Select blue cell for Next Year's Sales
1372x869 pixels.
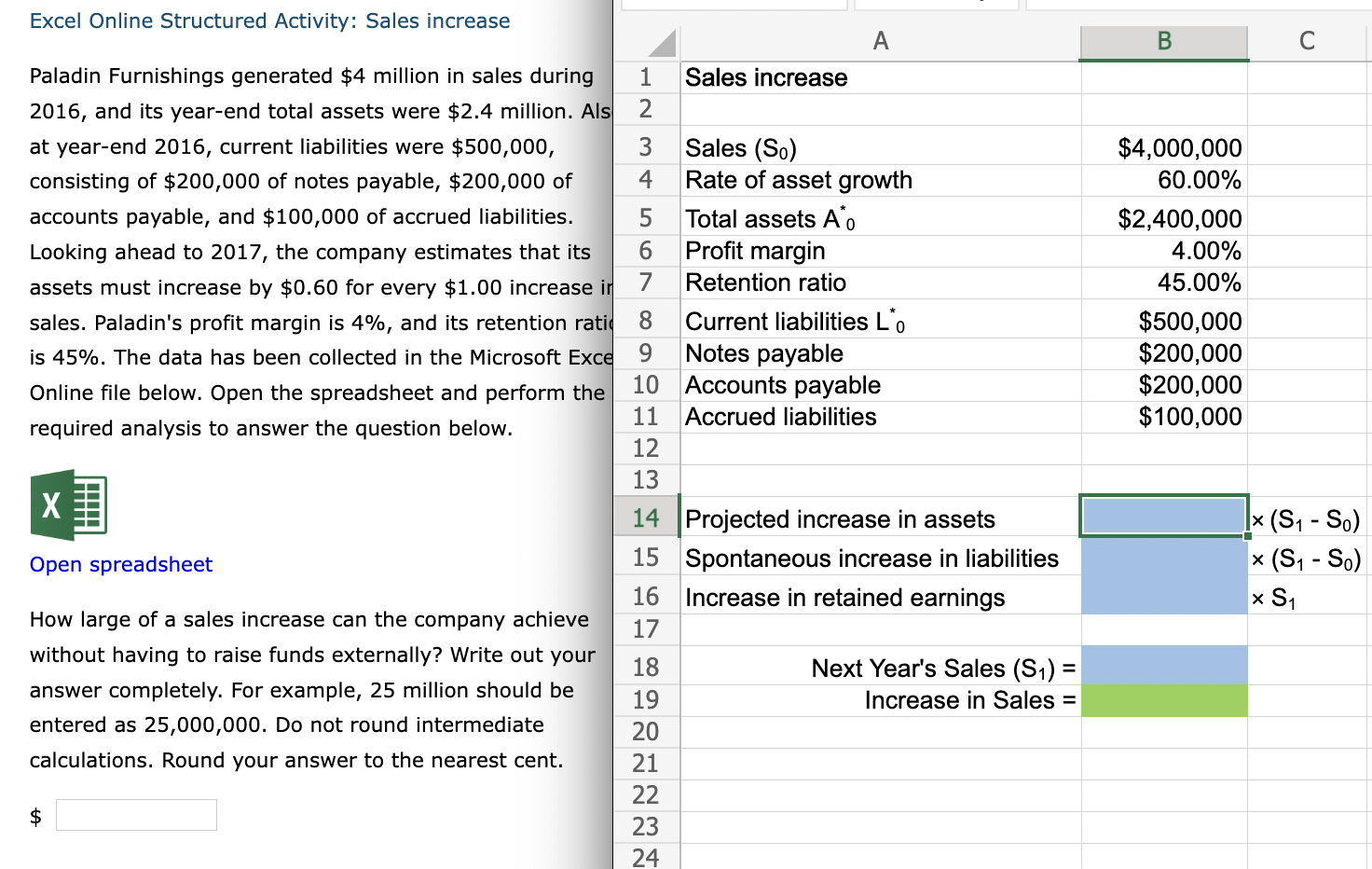click(1164, 666)
